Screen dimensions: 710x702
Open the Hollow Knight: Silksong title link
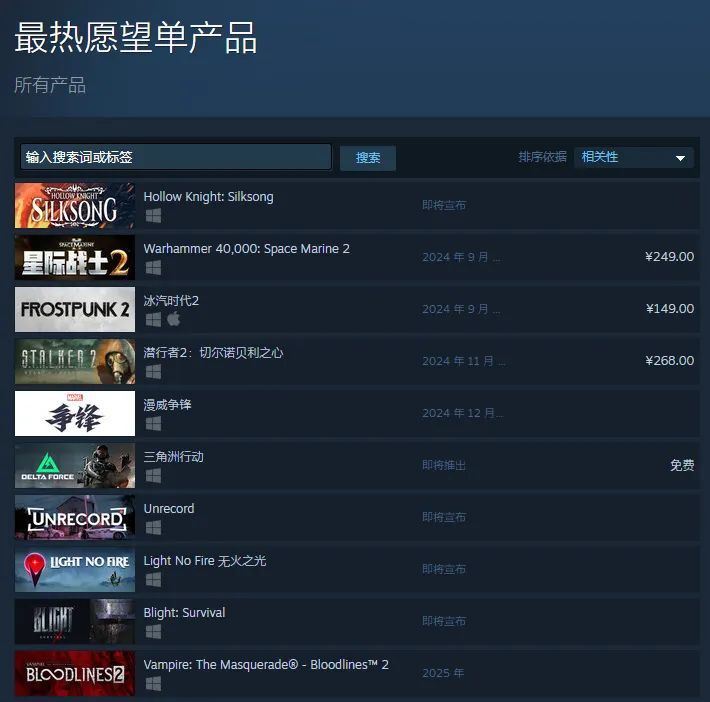point(208,197)
